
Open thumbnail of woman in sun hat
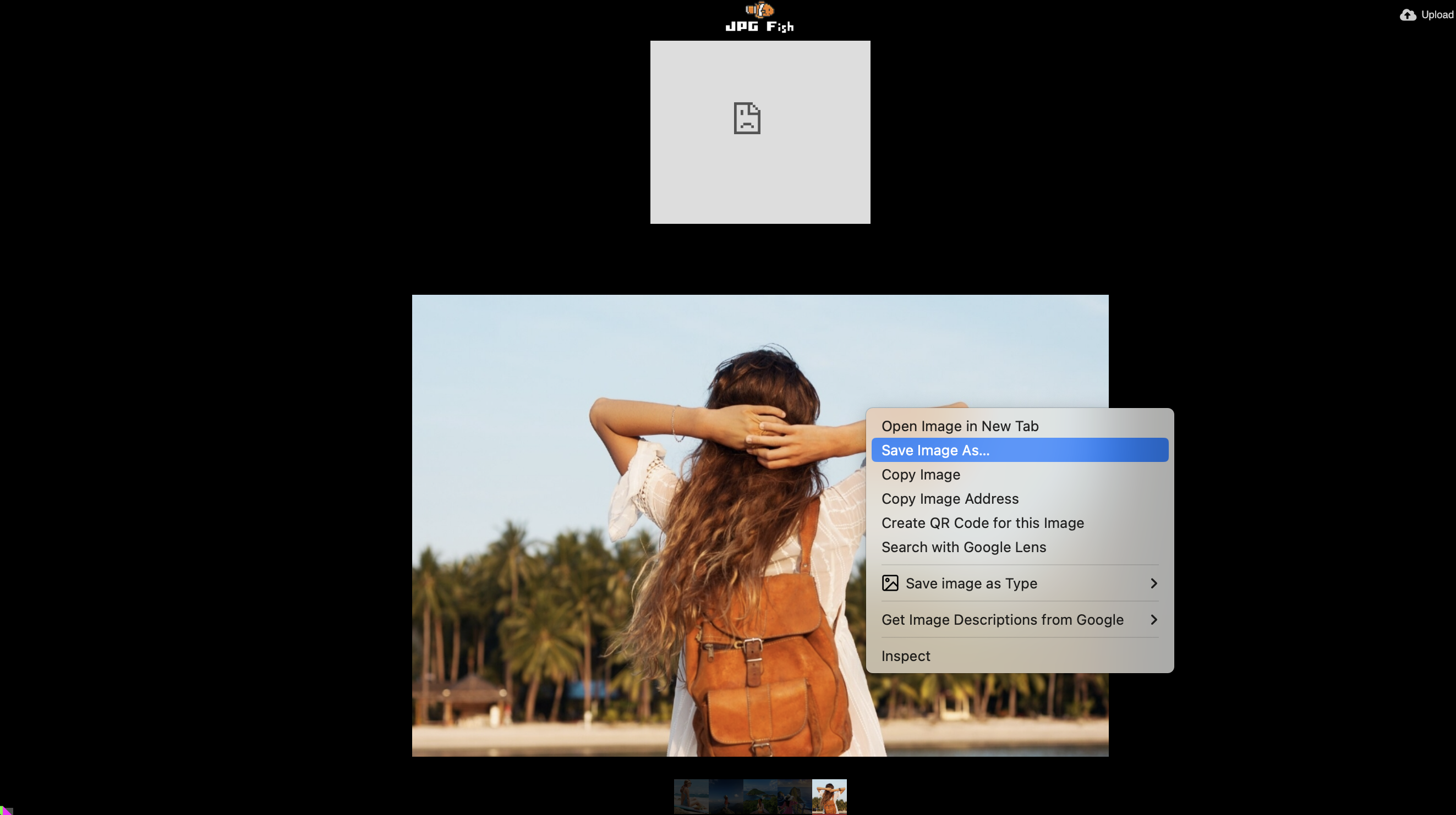coord(795,796)
